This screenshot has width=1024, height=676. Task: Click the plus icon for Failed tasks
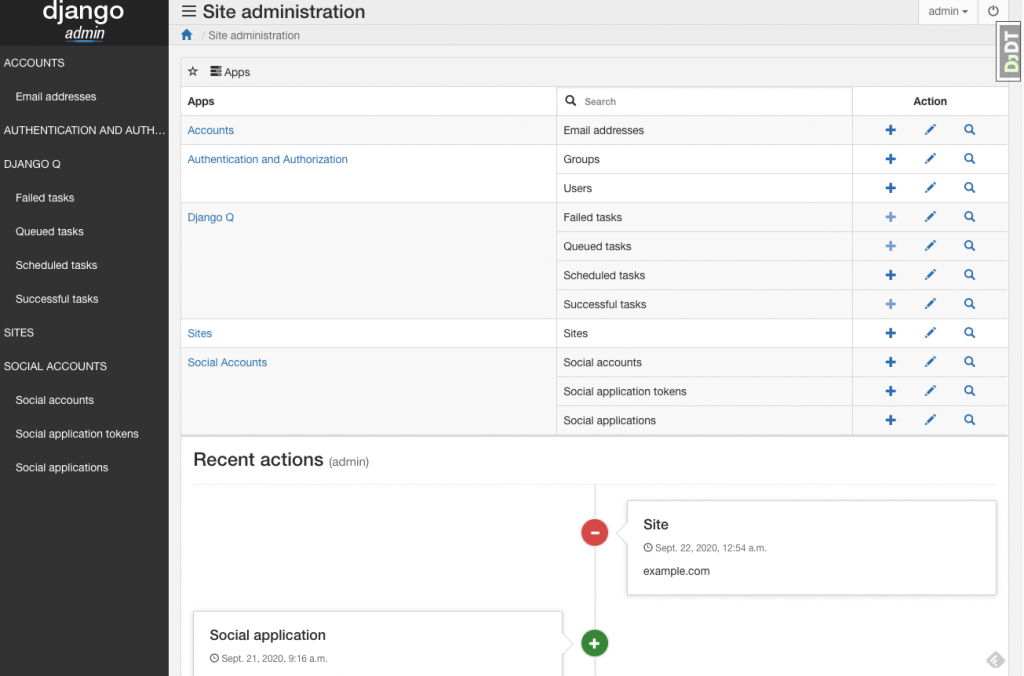[890, 217]
